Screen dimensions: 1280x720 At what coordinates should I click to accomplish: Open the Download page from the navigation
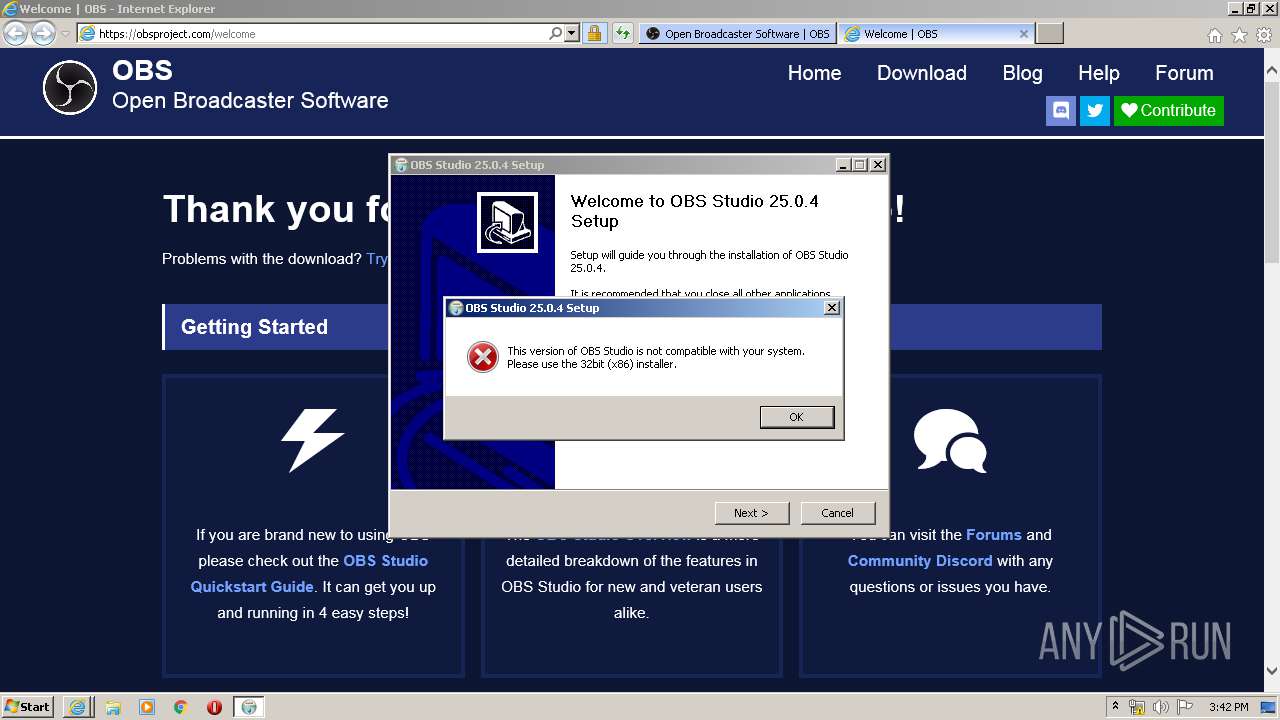point(922,73)
